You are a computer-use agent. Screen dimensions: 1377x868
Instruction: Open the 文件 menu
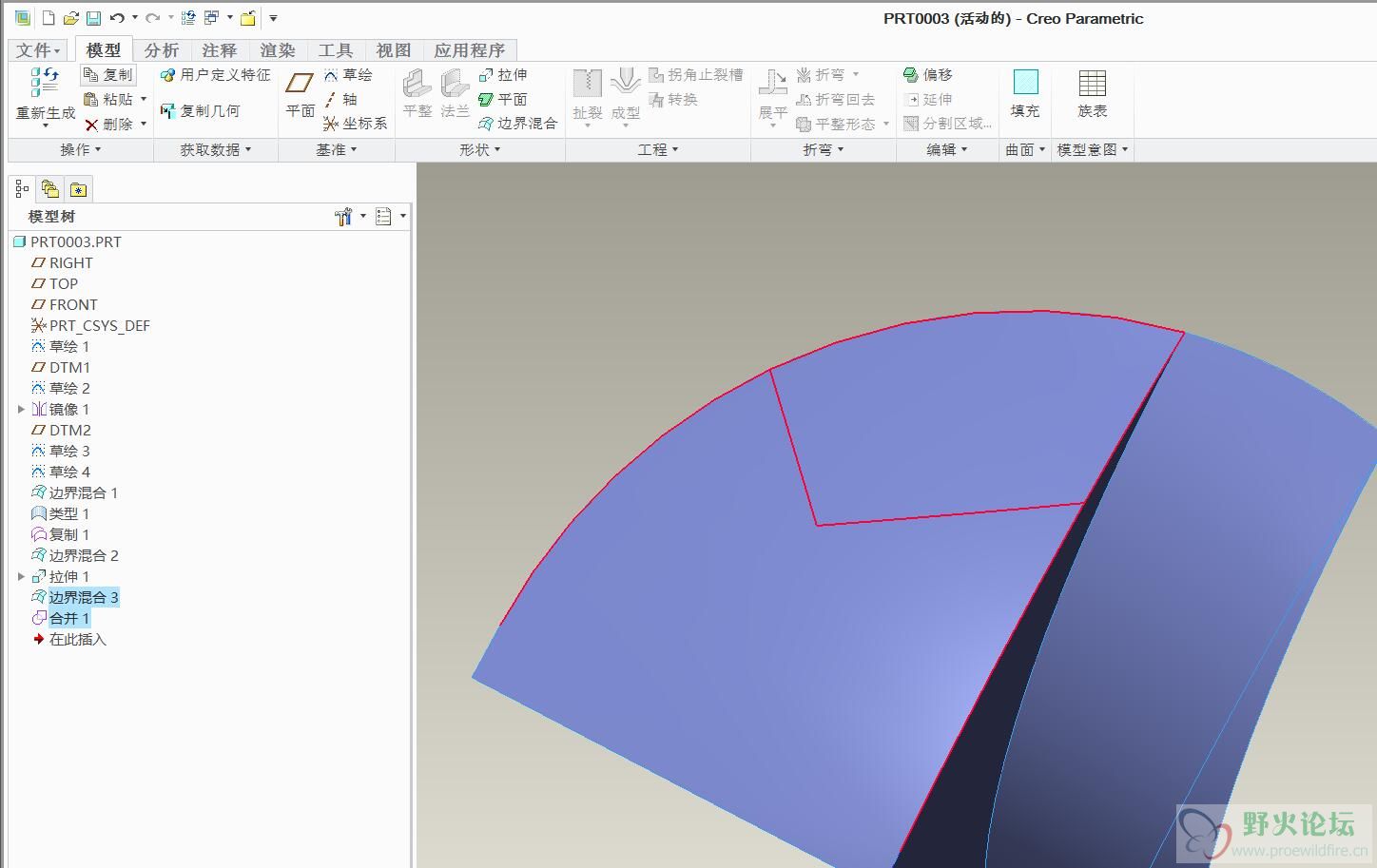point(38,50)
